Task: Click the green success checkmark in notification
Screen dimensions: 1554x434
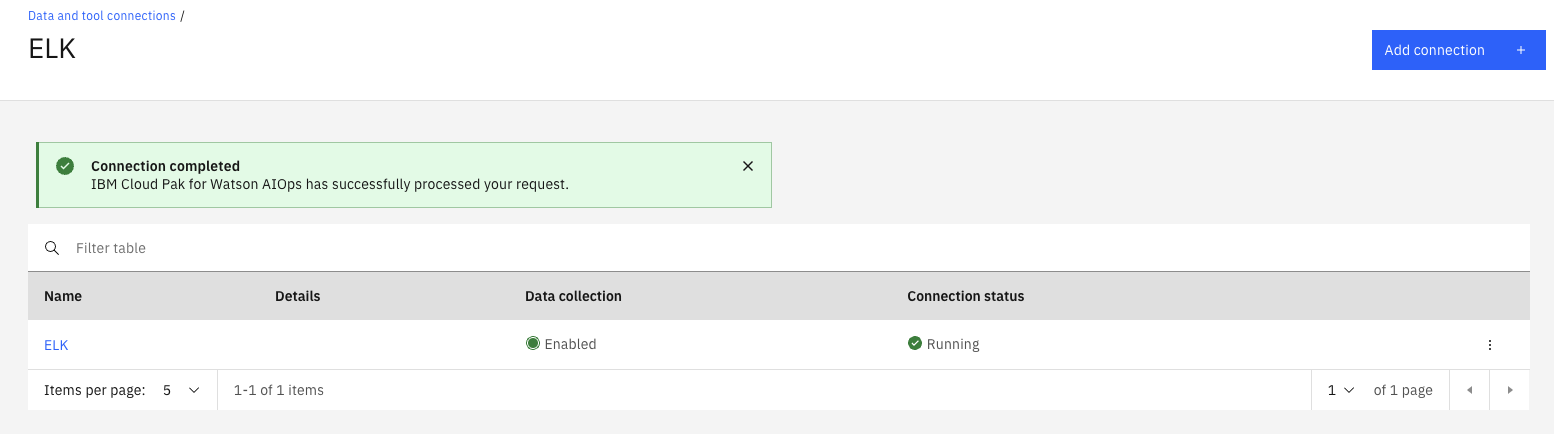Action: coord(65,166)
